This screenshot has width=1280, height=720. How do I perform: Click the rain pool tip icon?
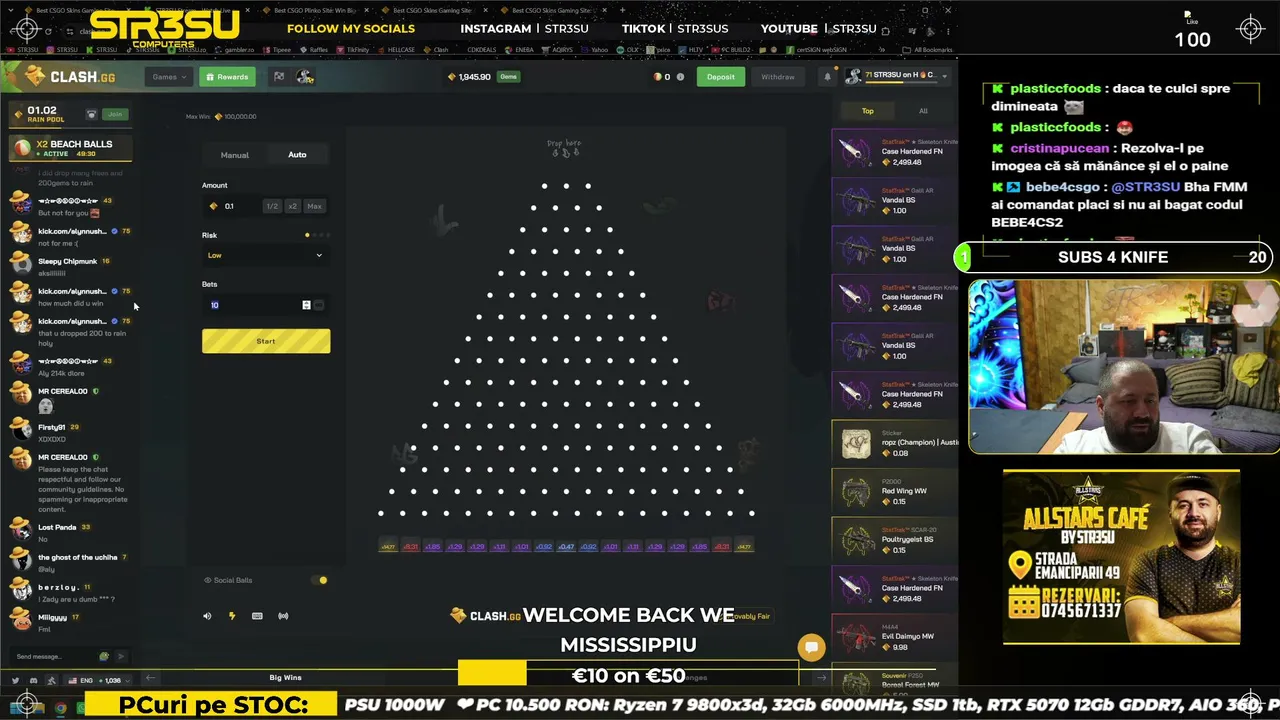(x=92, y=115)
